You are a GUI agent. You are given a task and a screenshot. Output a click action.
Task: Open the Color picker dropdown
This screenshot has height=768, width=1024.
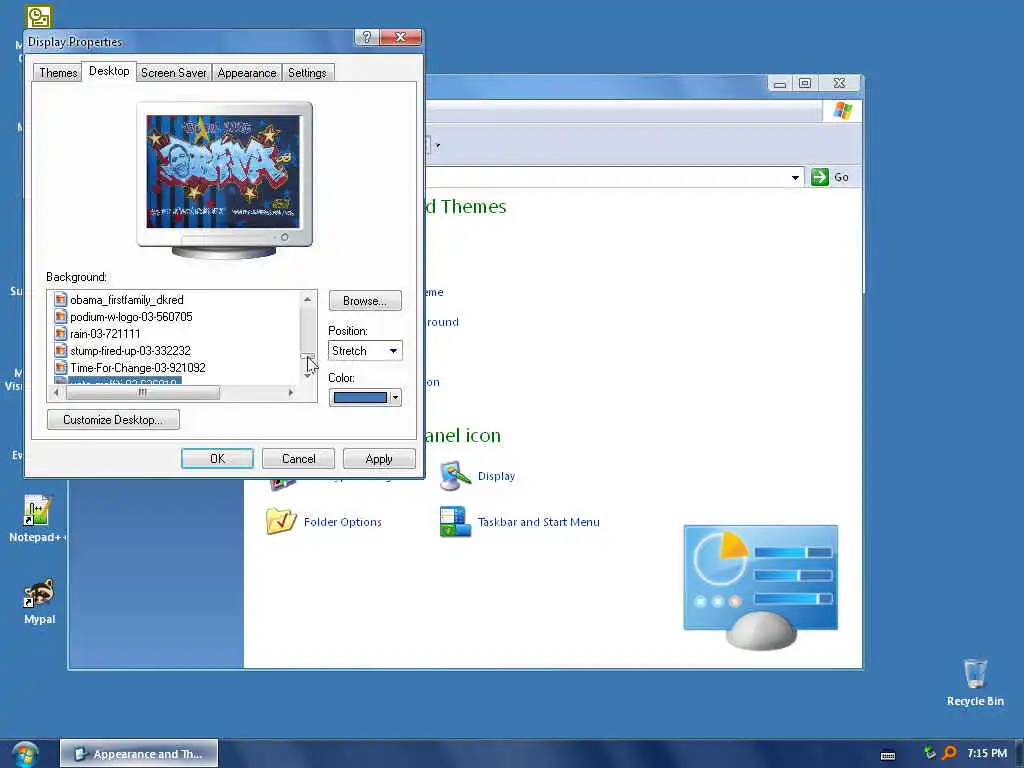(364, 397)
